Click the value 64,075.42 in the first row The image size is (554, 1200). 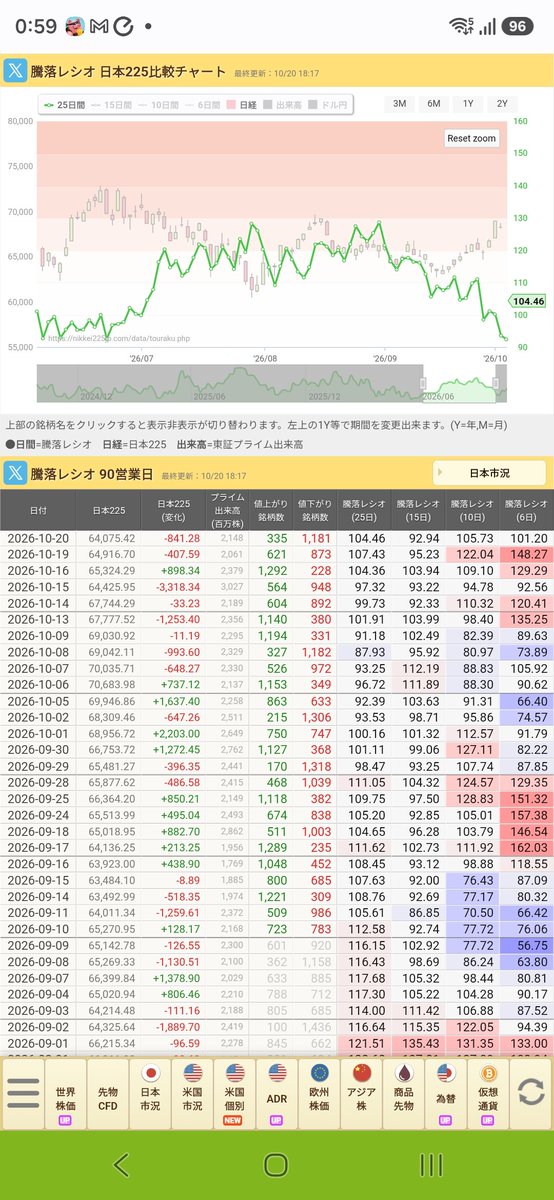click(x=112, y=538)
